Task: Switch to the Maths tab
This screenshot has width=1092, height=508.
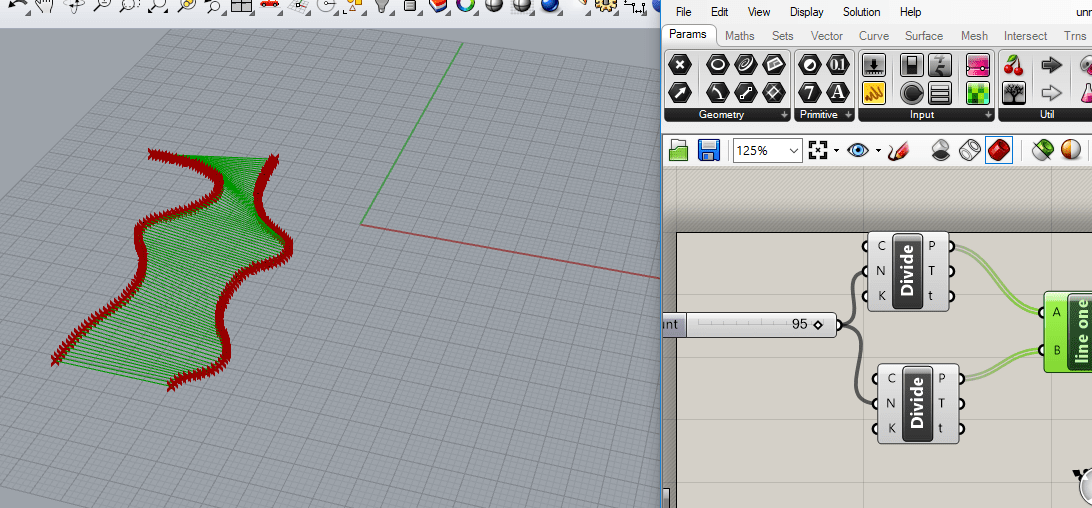Action: click(740, 36)
